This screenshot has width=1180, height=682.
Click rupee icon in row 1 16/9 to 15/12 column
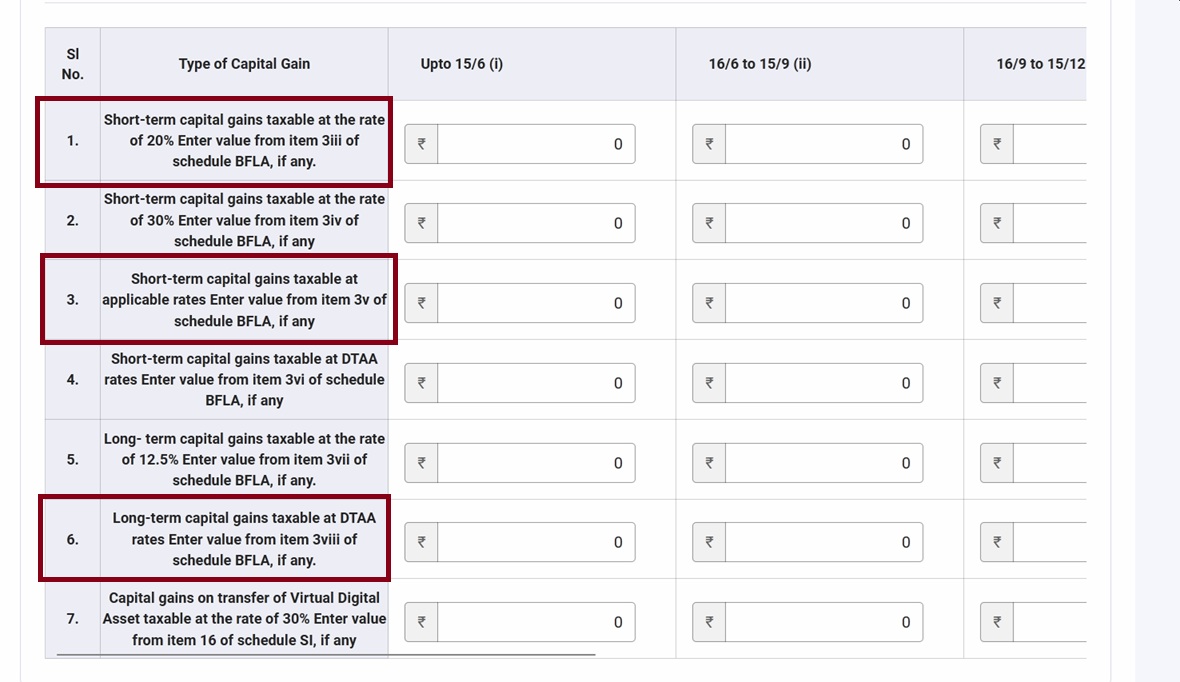(x=997, y=144)
